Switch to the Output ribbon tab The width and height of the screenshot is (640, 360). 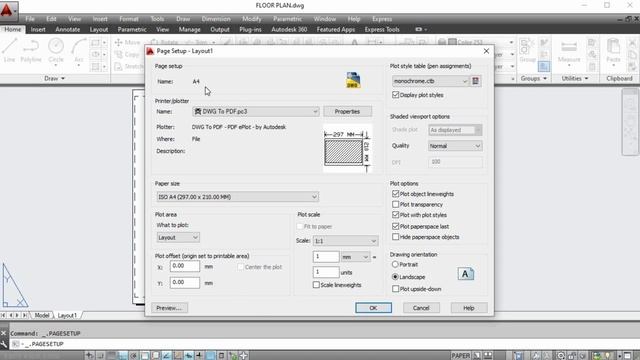pyautogui.click(x=220, y=29)
